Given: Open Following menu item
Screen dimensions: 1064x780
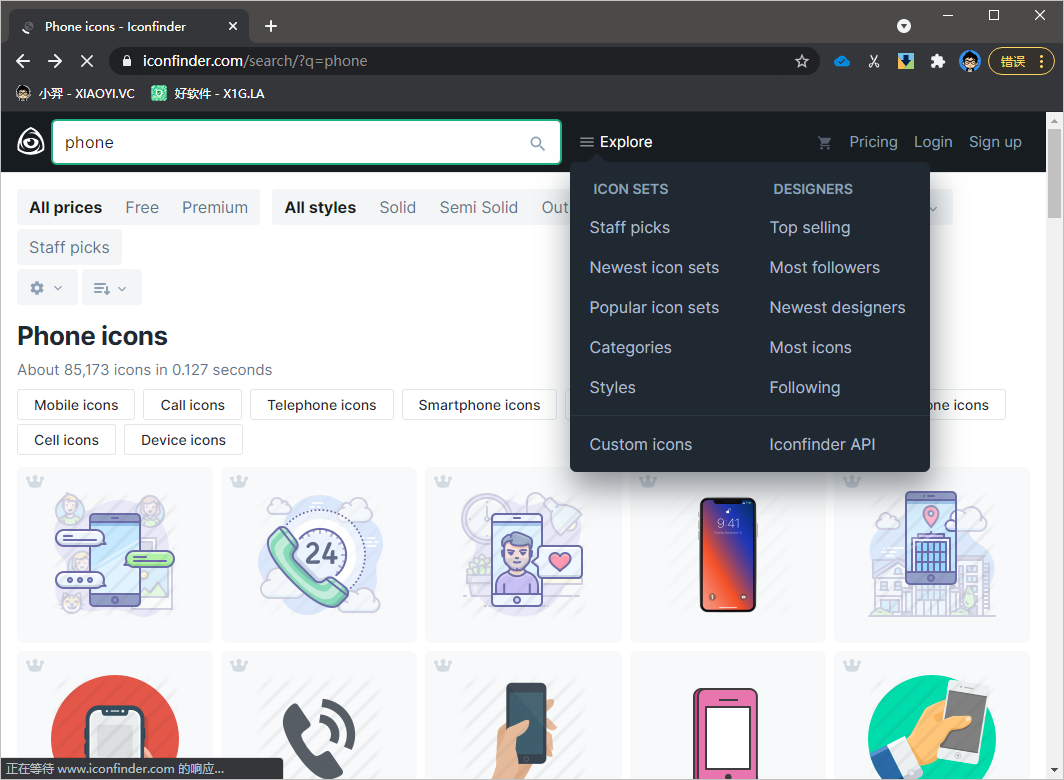Looking at the screenshot, I should [x=805, y=388].
